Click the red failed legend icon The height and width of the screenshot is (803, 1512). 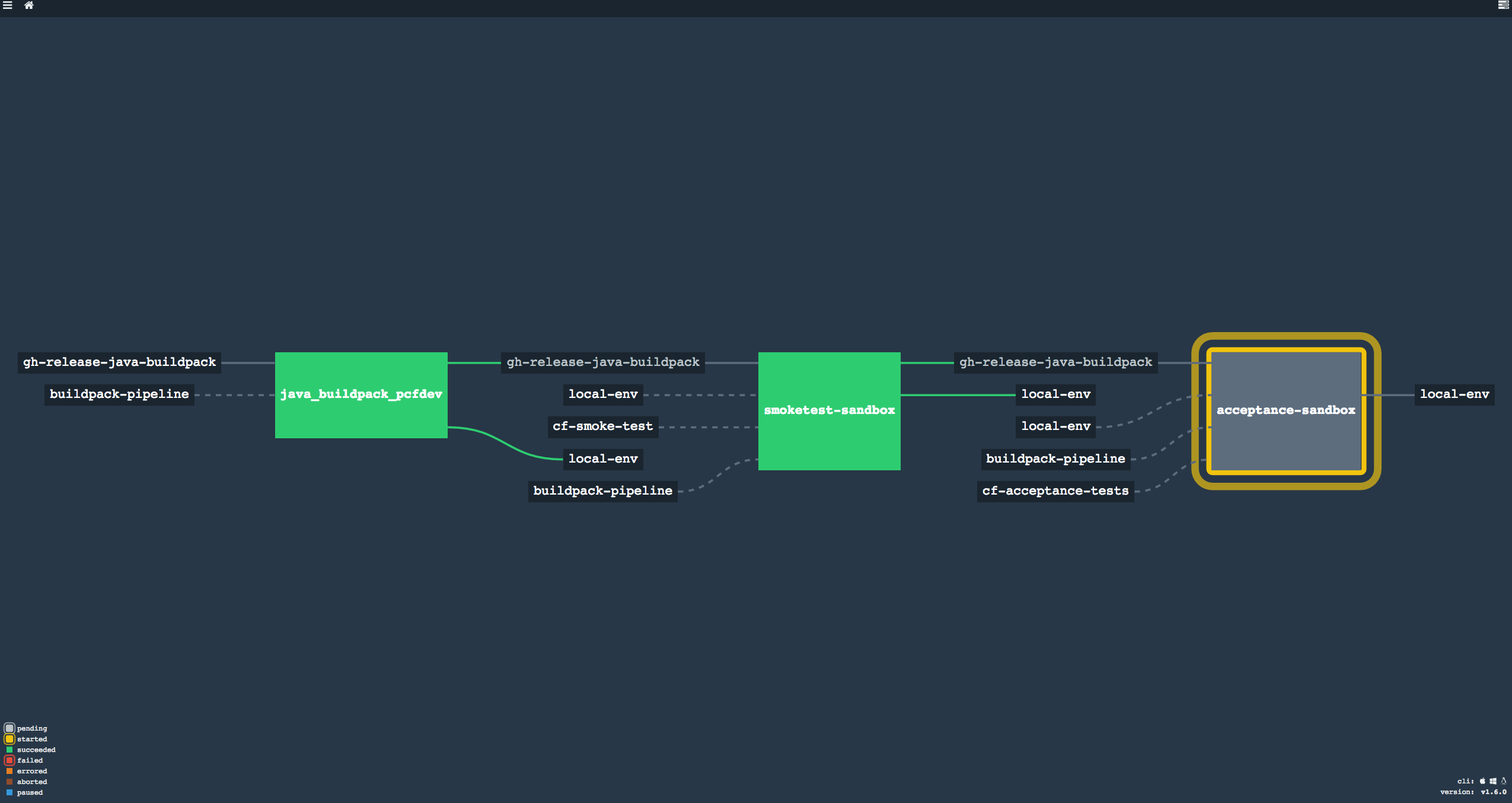tap(9, 760)
